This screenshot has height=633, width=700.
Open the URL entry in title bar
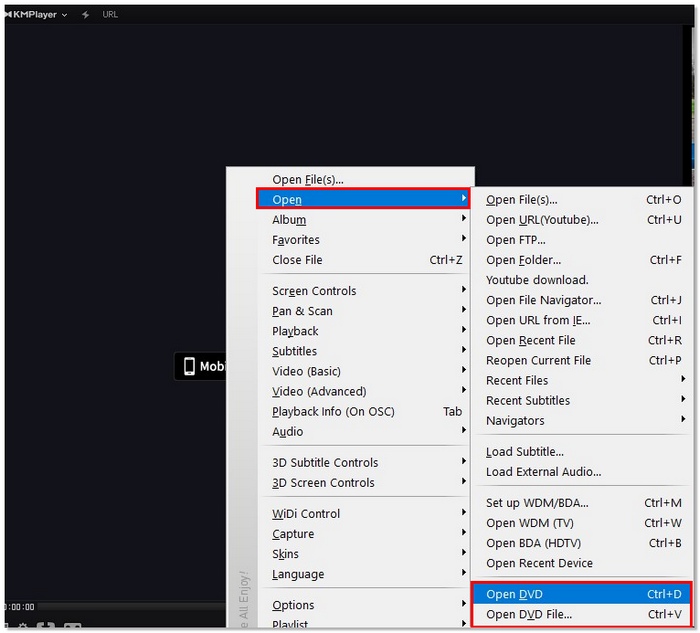tap(110, 15)
